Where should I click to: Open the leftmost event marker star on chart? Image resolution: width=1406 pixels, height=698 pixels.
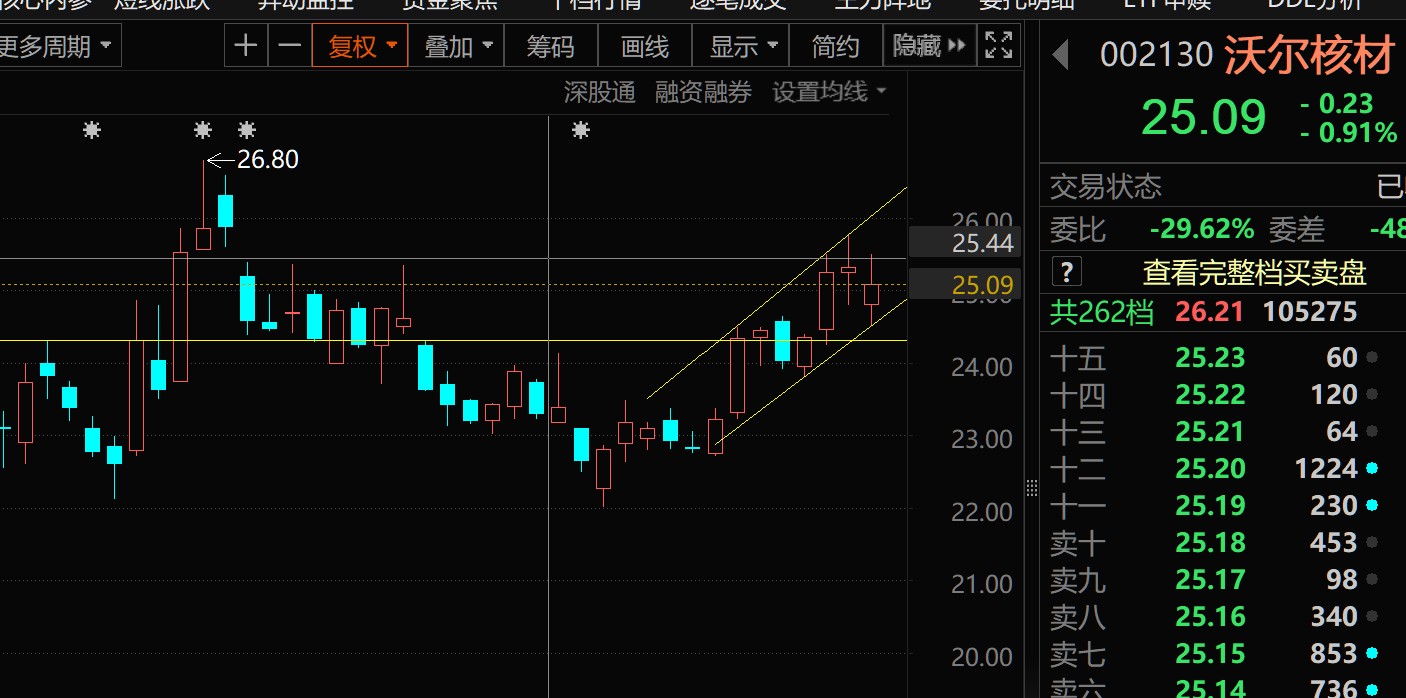coord(92,130)
